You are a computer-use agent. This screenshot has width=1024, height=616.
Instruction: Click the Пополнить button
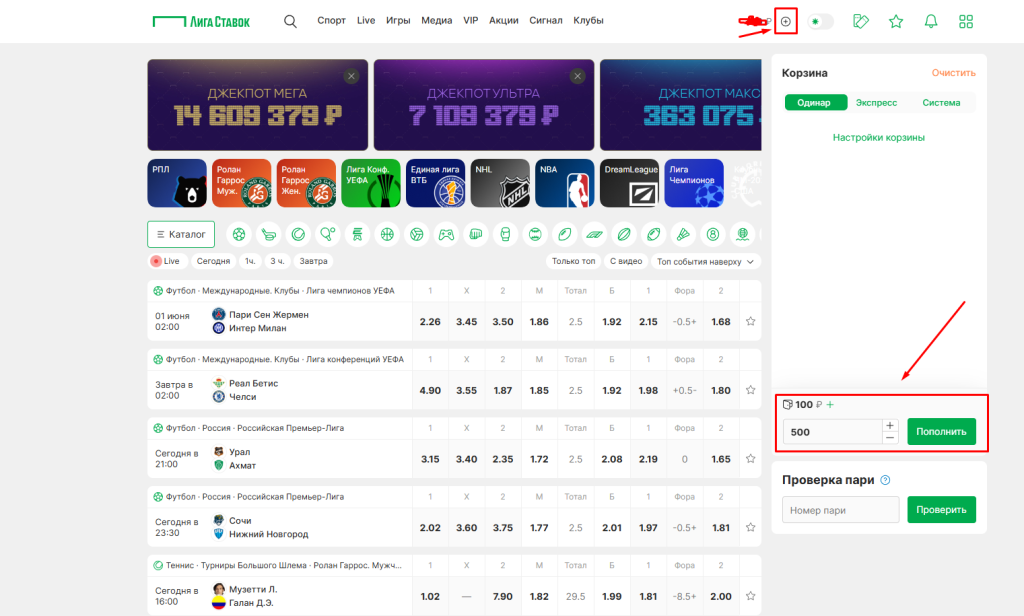point(941,432)
